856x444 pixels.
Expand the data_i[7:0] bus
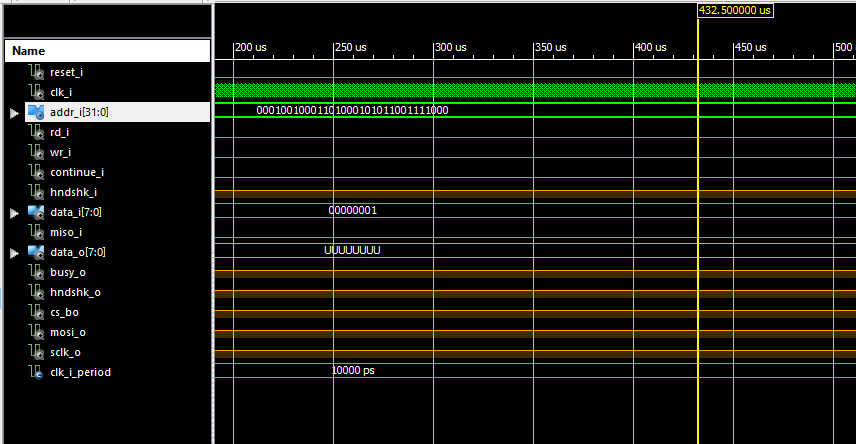[14, 213]
